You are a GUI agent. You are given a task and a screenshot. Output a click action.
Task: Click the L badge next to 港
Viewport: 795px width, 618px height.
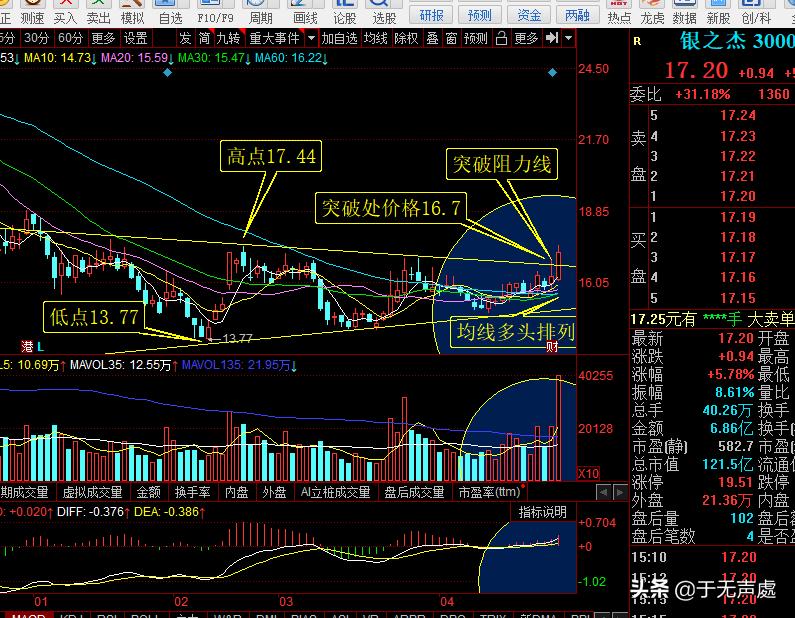41,347
